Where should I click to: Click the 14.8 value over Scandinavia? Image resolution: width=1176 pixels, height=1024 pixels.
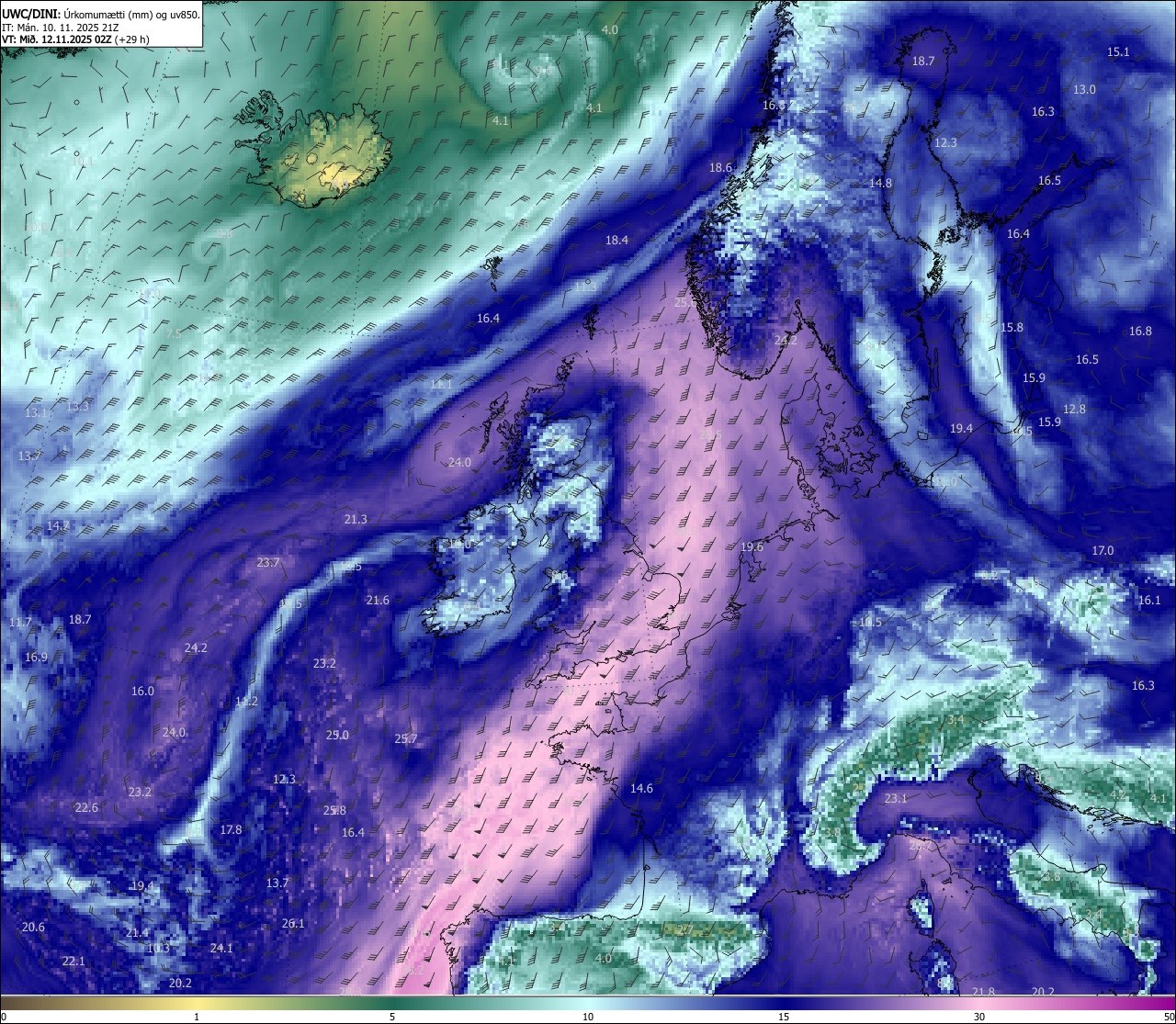click(x=880, y=184)
